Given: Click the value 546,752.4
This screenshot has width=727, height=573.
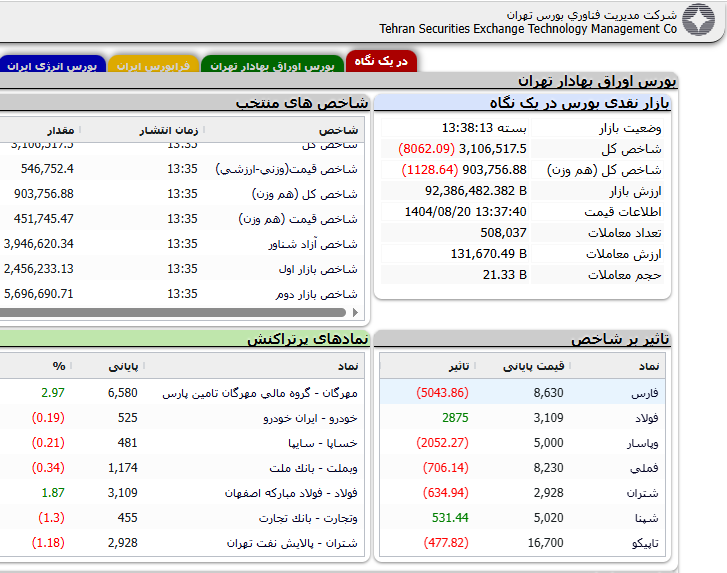Looking at the screenshot, I should click(x=47, y=169).
